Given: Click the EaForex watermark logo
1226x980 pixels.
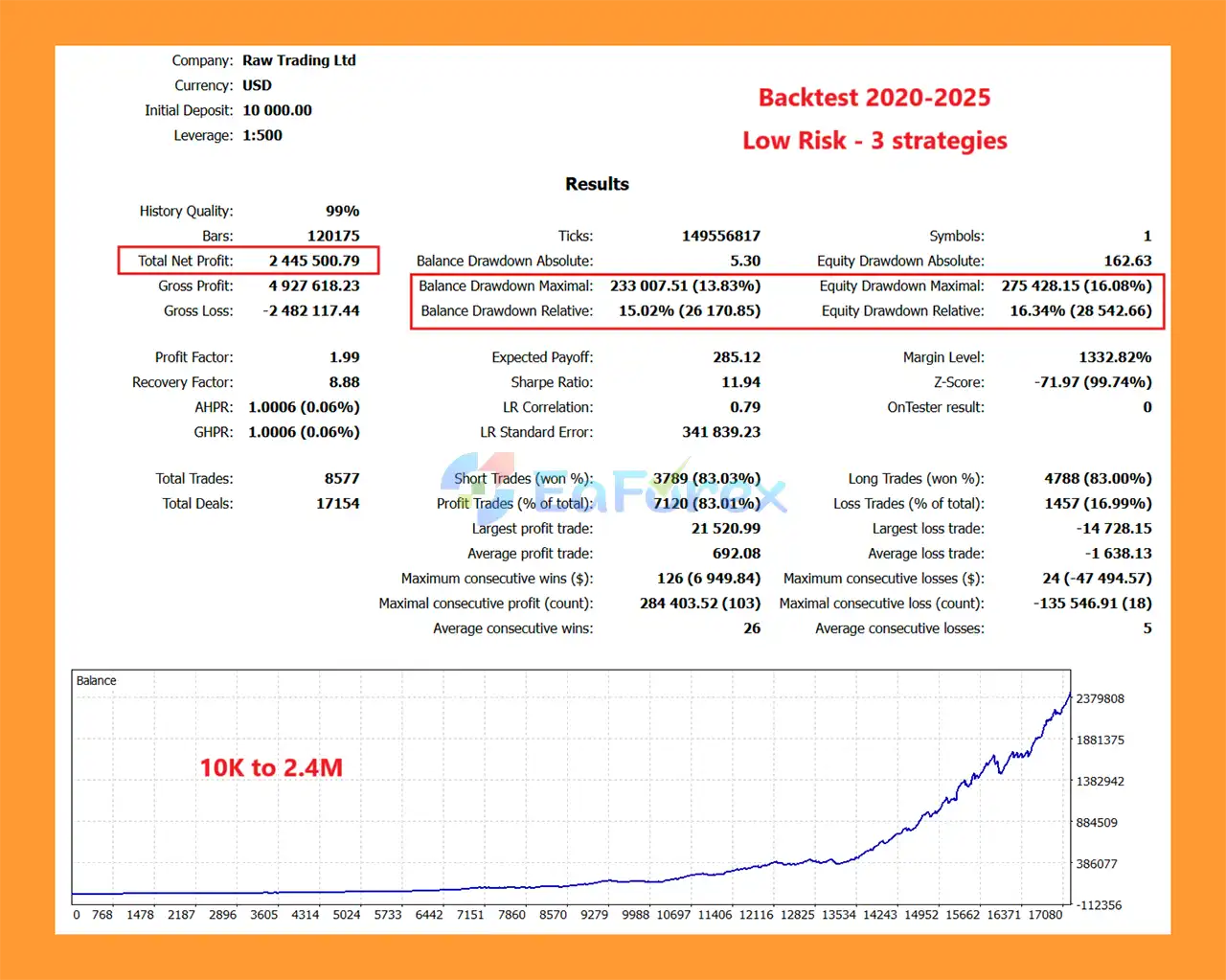Looking at the screenshot, I should tap(613, 491).
